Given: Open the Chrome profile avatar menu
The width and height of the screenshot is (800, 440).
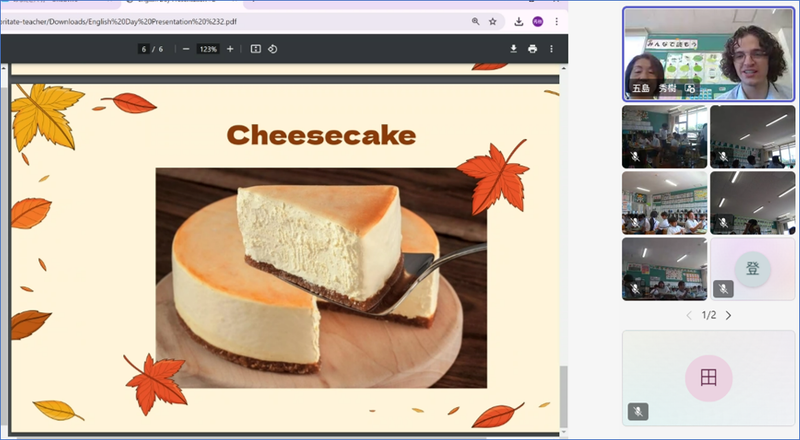Looking at the screenshot, I should 538,21.
